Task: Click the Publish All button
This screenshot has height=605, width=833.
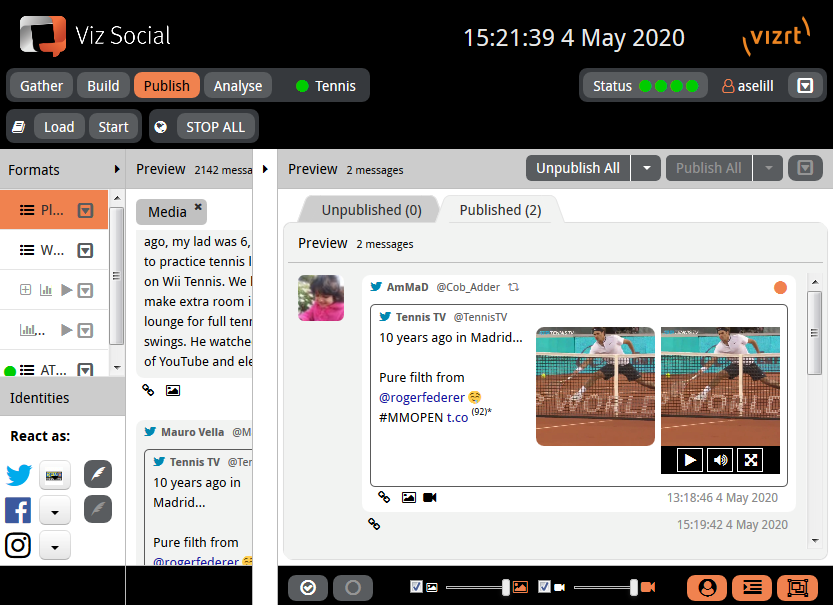Action: (708, 168)
